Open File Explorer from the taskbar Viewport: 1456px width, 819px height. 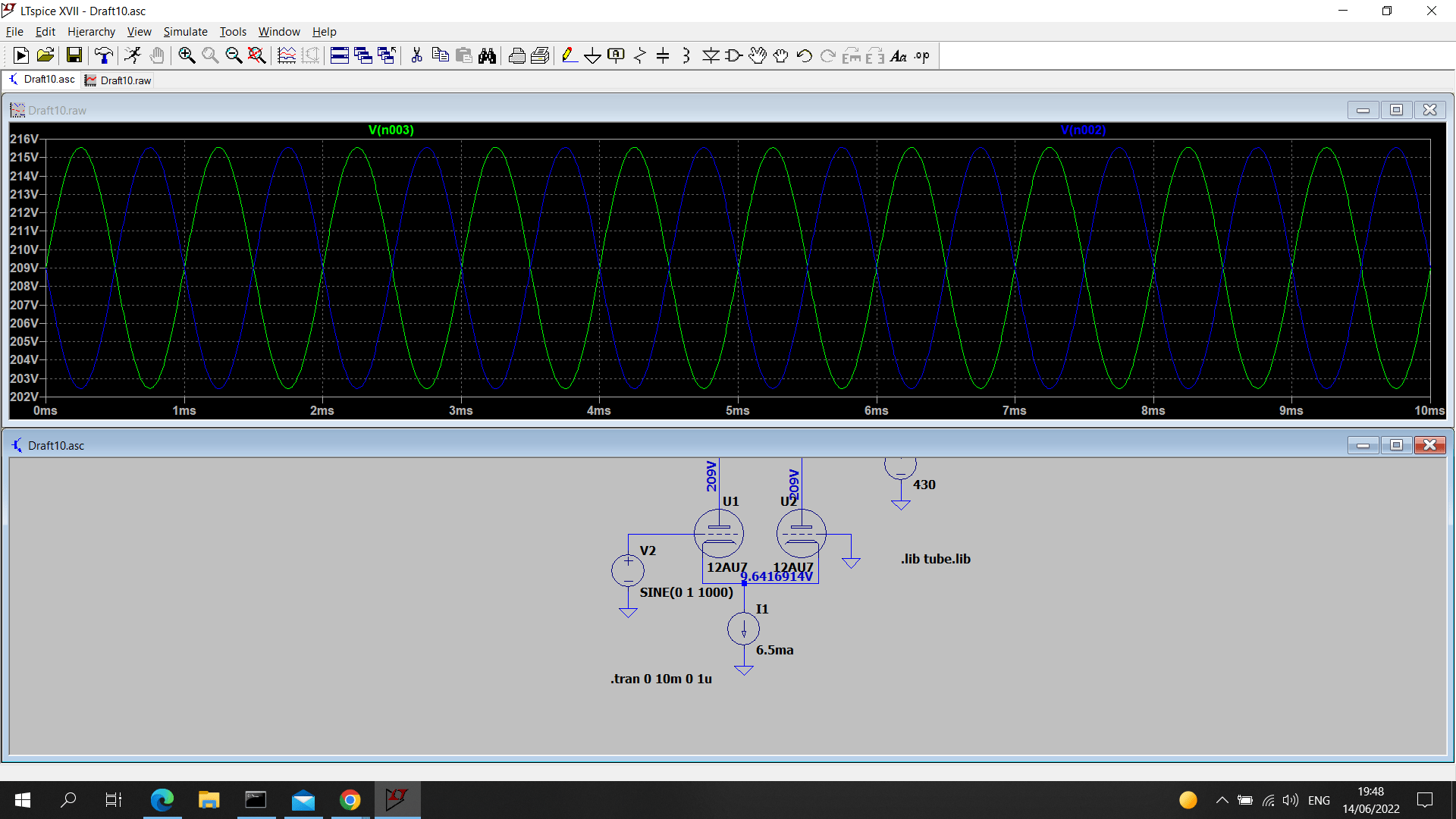(209, 800)
